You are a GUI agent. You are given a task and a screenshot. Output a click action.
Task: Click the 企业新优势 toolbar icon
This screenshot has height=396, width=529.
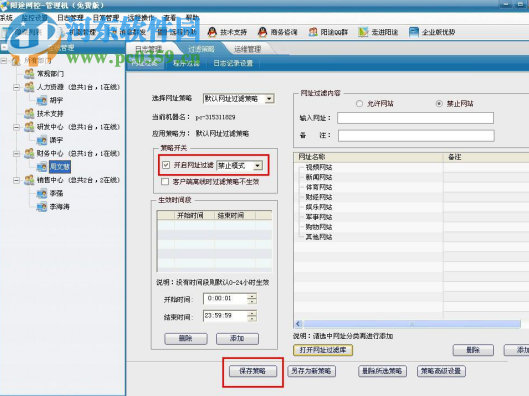click(x=414, y=32)
